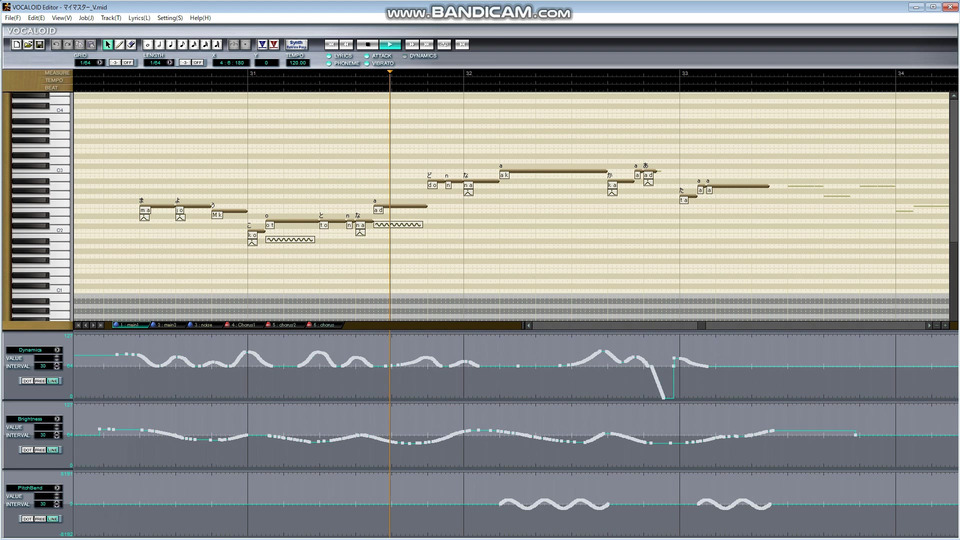
Task: Create a new sequence with New file icon
Action: [x=17, y=45]
